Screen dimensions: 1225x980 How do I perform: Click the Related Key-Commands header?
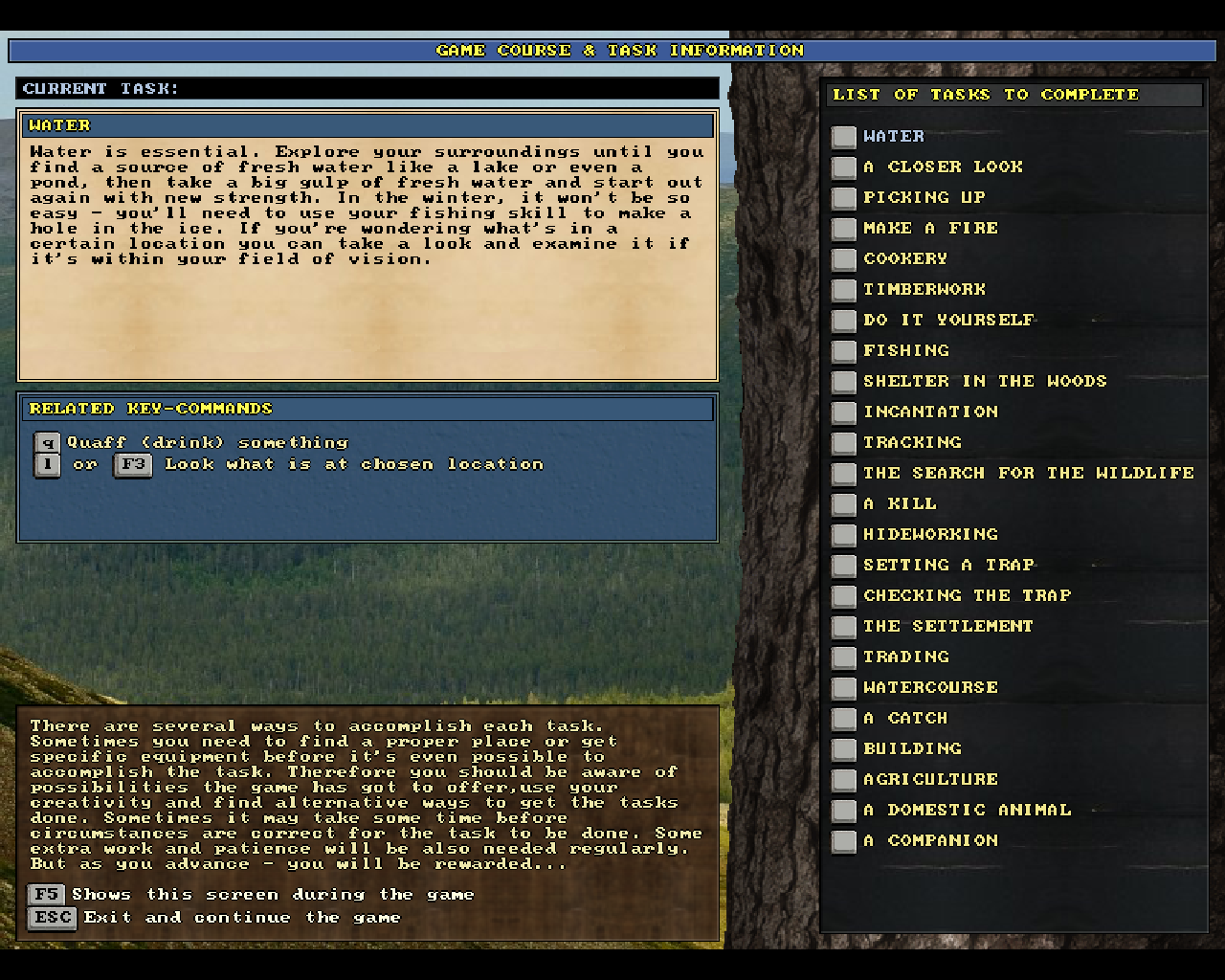367,409
